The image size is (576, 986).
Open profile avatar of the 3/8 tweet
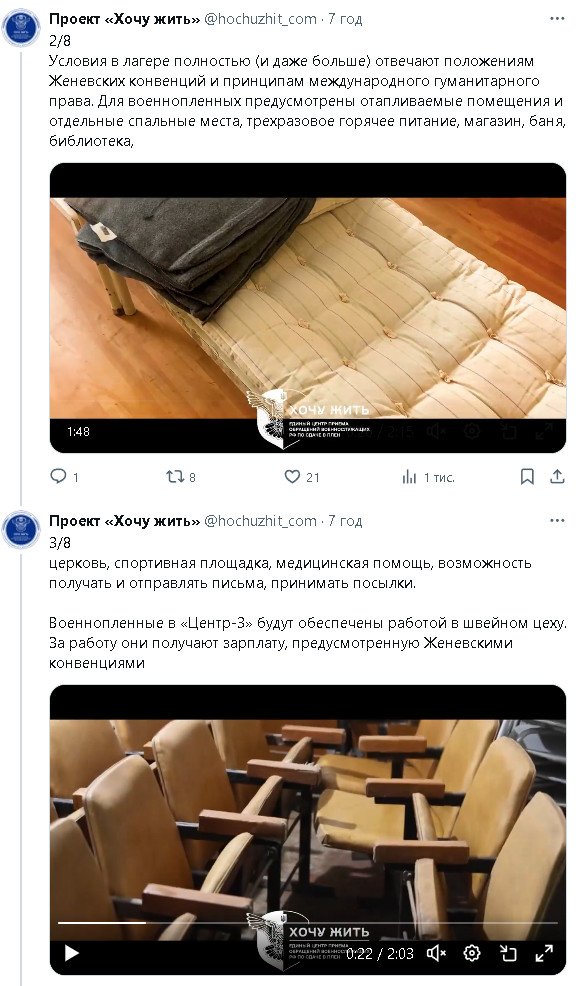(21, 530)
